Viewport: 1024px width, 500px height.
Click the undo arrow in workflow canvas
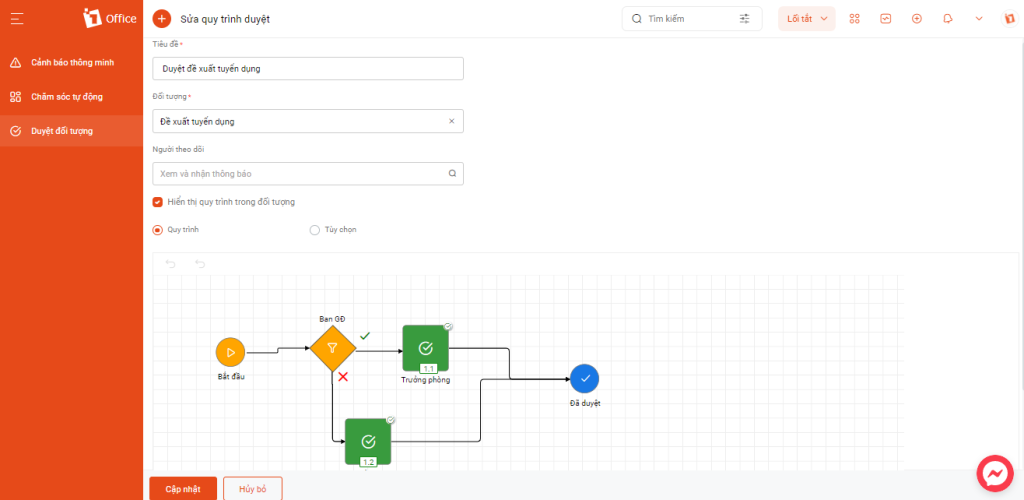[171, 264]
